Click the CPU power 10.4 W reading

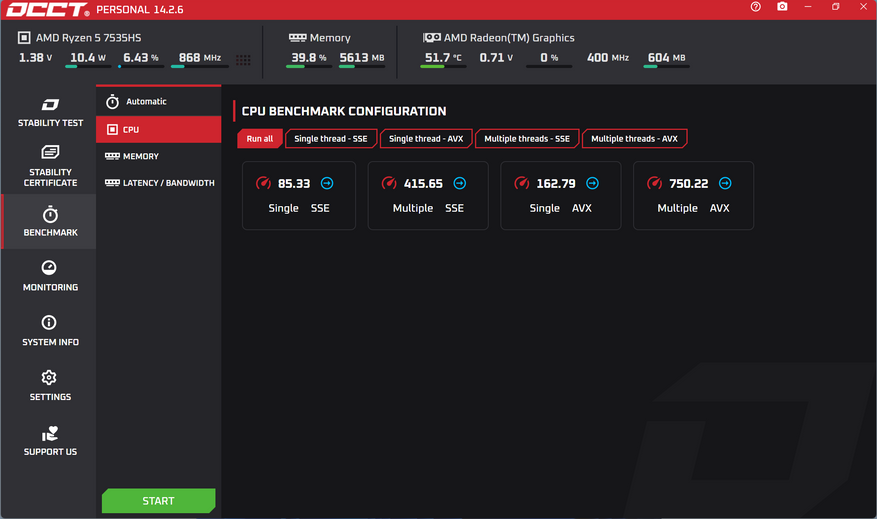point(88,58)
